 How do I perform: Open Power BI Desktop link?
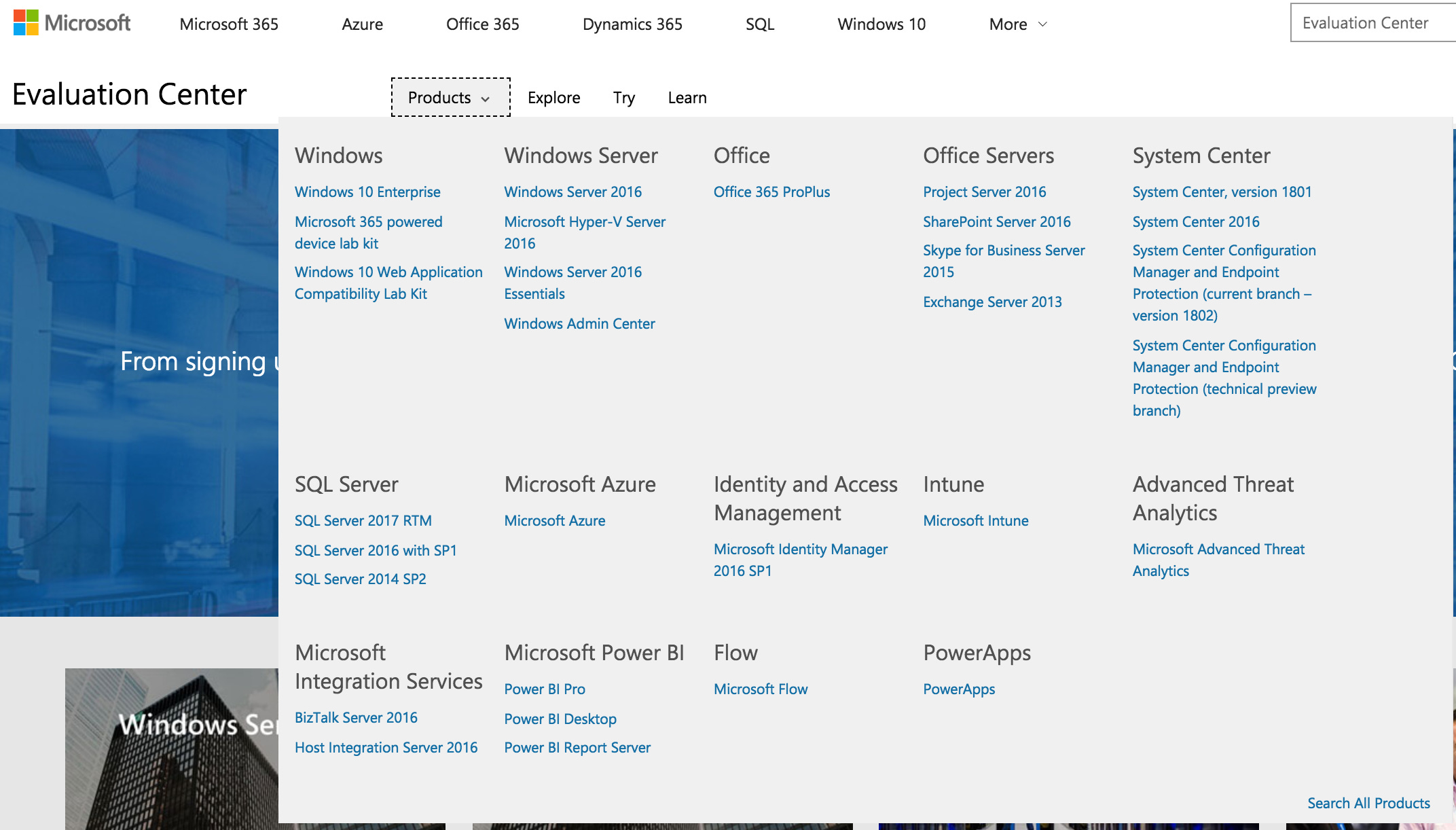click(x=560, y=719)
